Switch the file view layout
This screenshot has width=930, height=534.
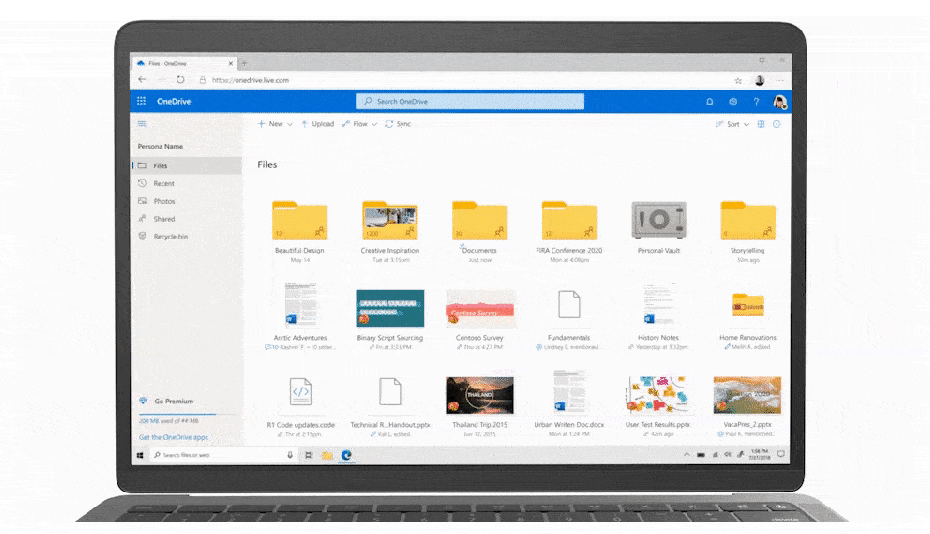pyautogui.click(x=761, y=124)
